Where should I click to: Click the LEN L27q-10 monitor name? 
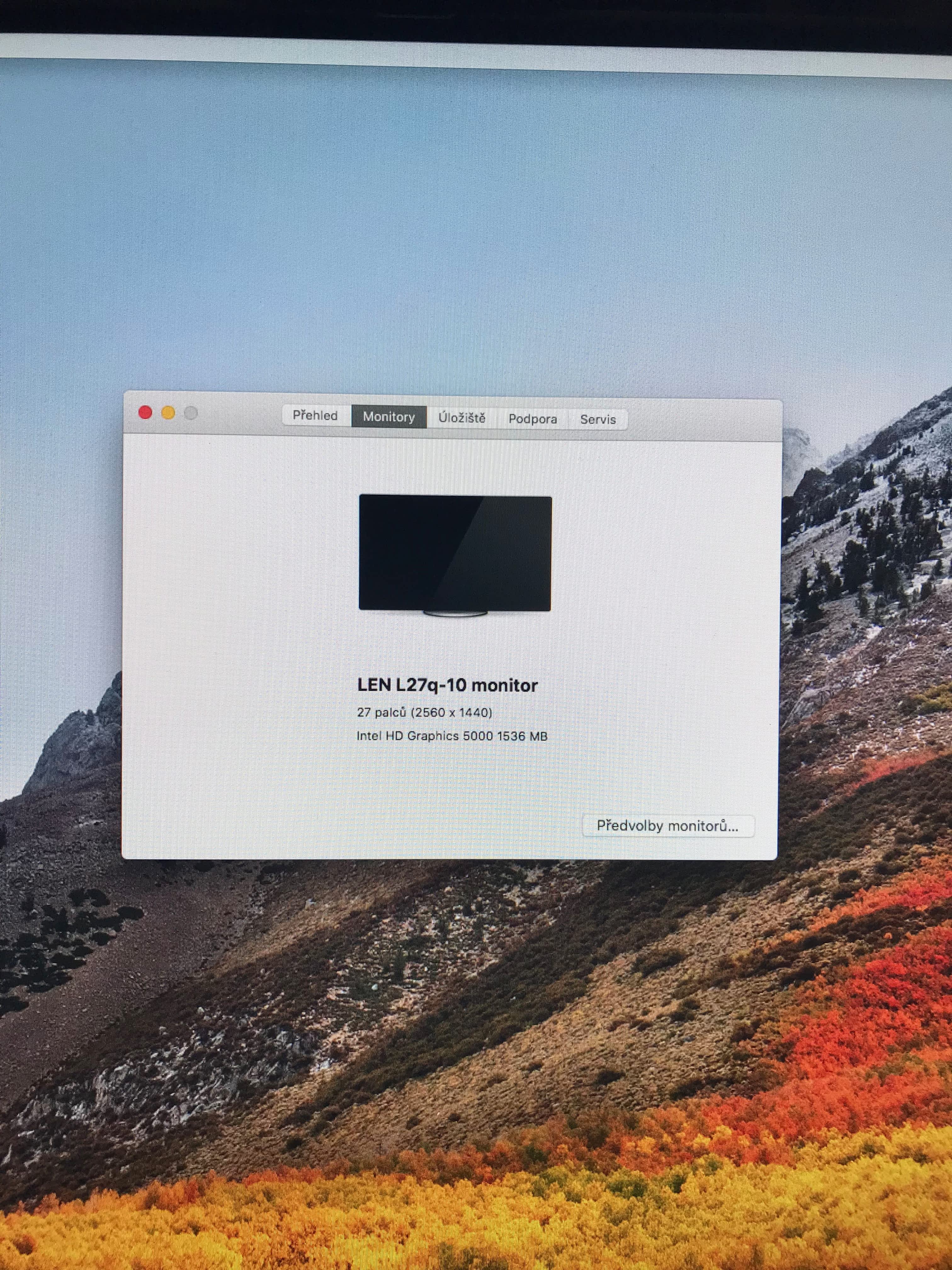(447, 685)
